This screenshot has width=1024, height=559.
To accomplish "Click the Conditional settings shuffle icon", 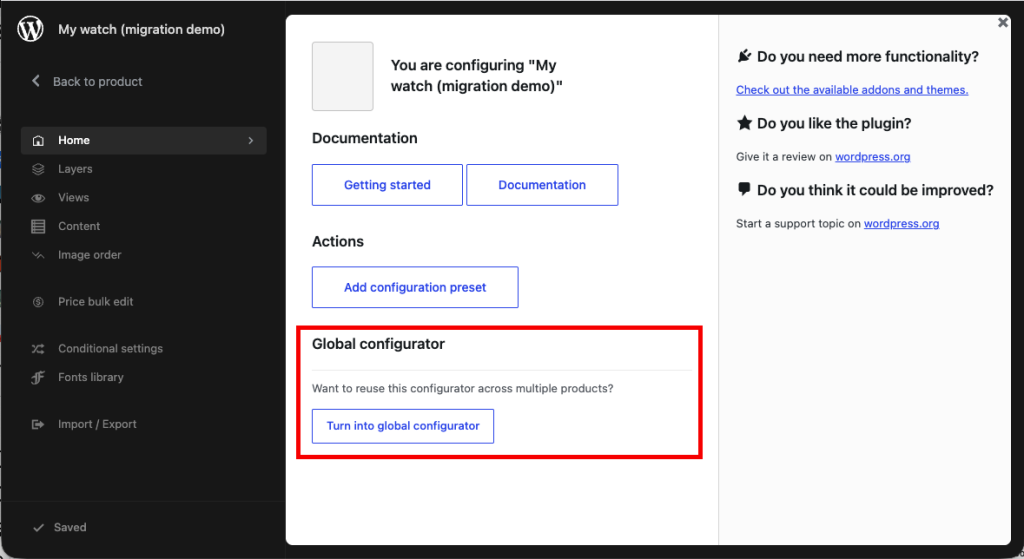I will pos(39,349).
